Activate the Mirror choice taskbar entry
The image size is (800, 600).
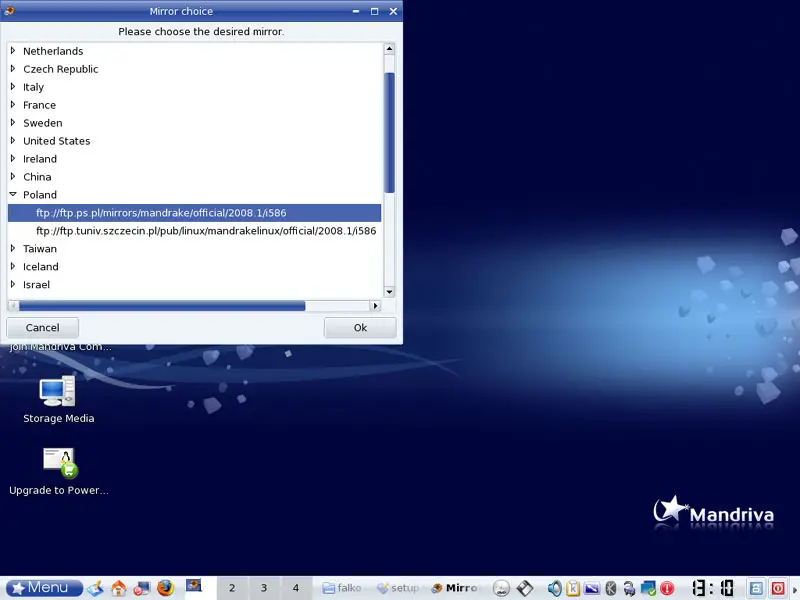click(454, 588)
